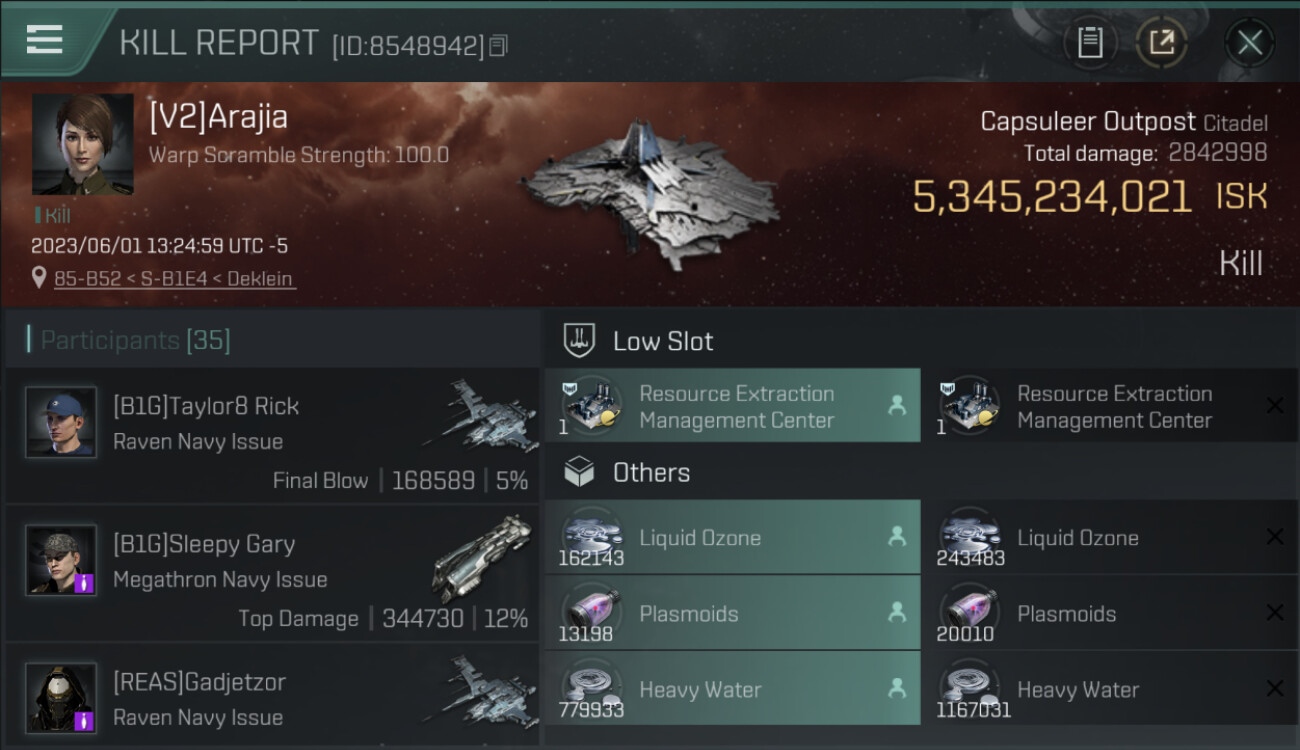Image resolution: width=1300 pixels, height=750 pixels.
Task: Click the Low Slot shield icon
Action: coord(579,340)
